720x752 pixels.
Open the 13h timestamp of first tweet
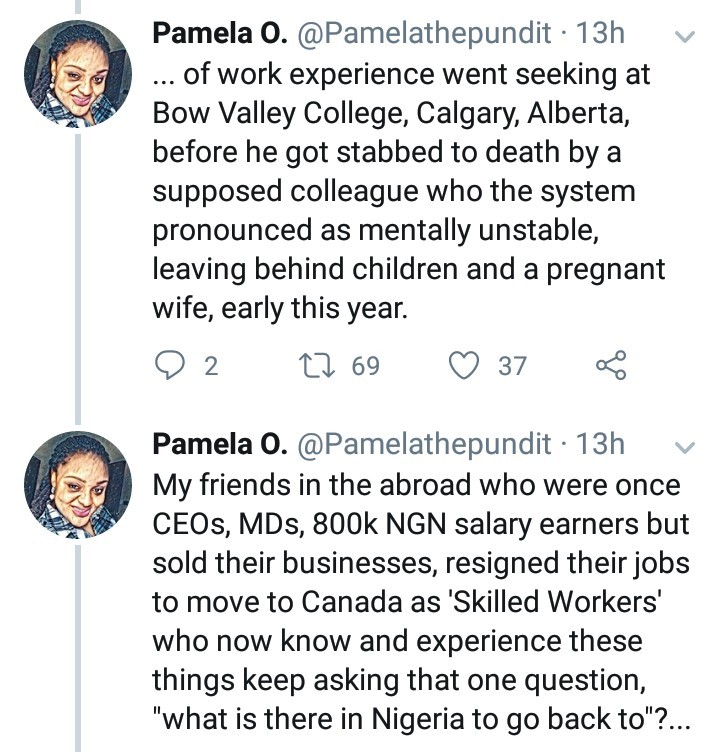click(x=600, y=34)
